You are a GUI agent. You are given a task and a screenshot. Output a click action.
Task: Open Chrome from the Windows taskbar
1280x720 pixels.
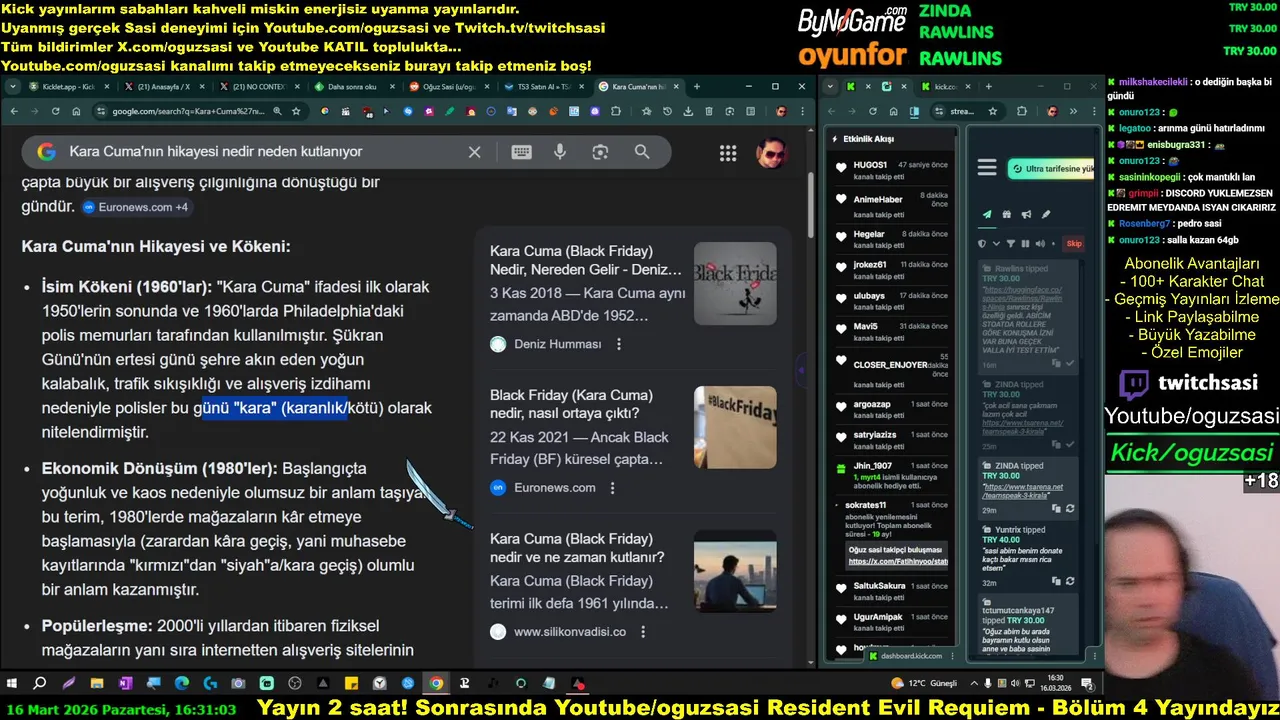coord(436,684)
